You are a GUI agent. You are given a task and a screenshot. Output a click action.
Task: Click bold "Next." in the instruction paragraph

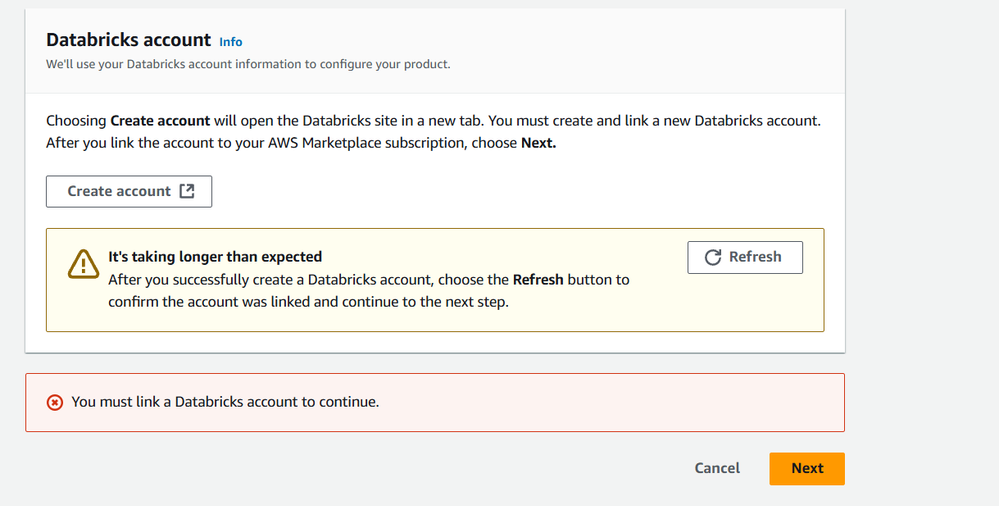[538, 143]
